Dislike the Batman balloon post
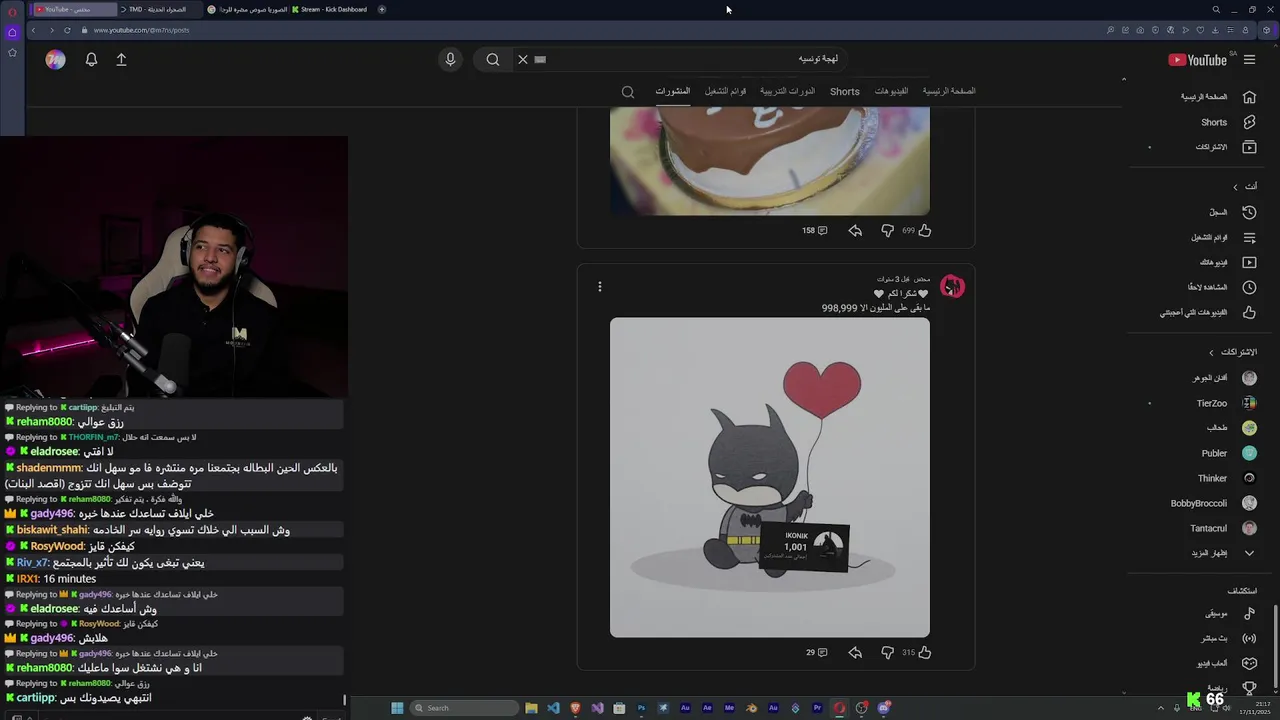 pyautogui.click(x=887, y=652)
